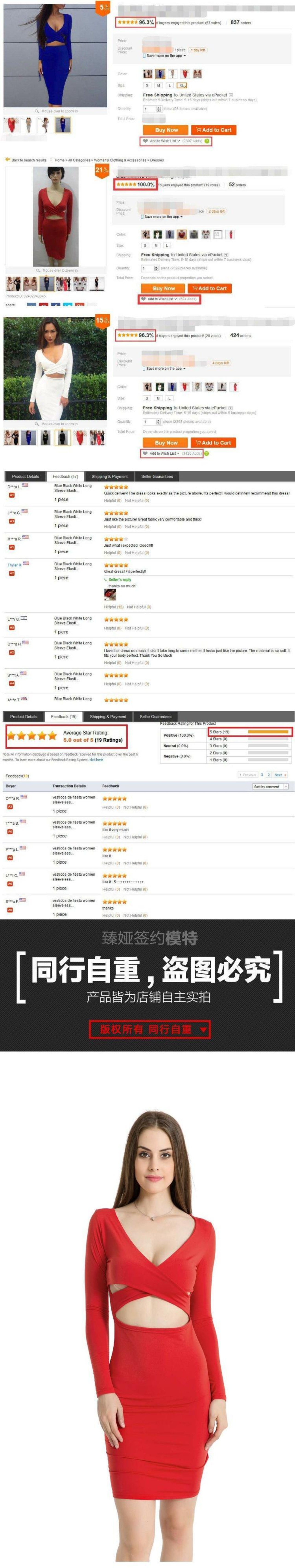Open the "Dresses" breadcrumb link
Screen dimensions: 295x1568
coord(157,160)
